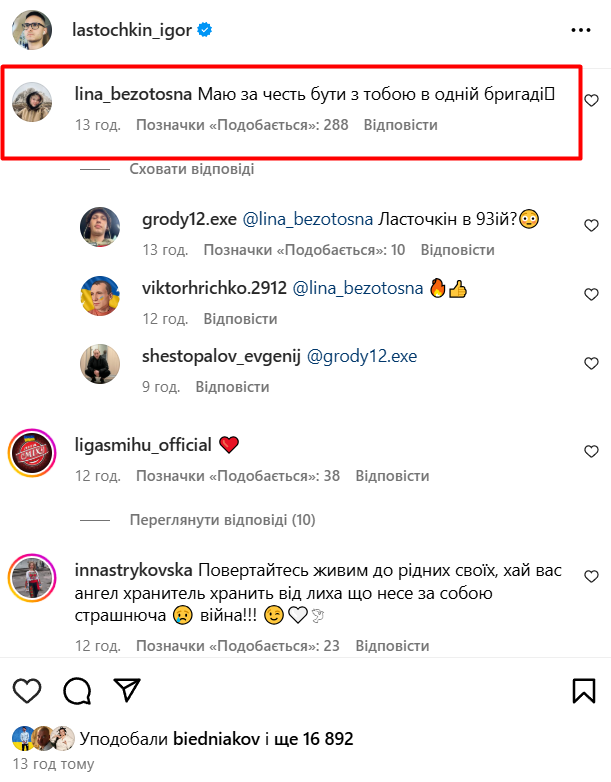Open the ligasmihu_official avatar

pyautogui.click(x=31, y=451)
